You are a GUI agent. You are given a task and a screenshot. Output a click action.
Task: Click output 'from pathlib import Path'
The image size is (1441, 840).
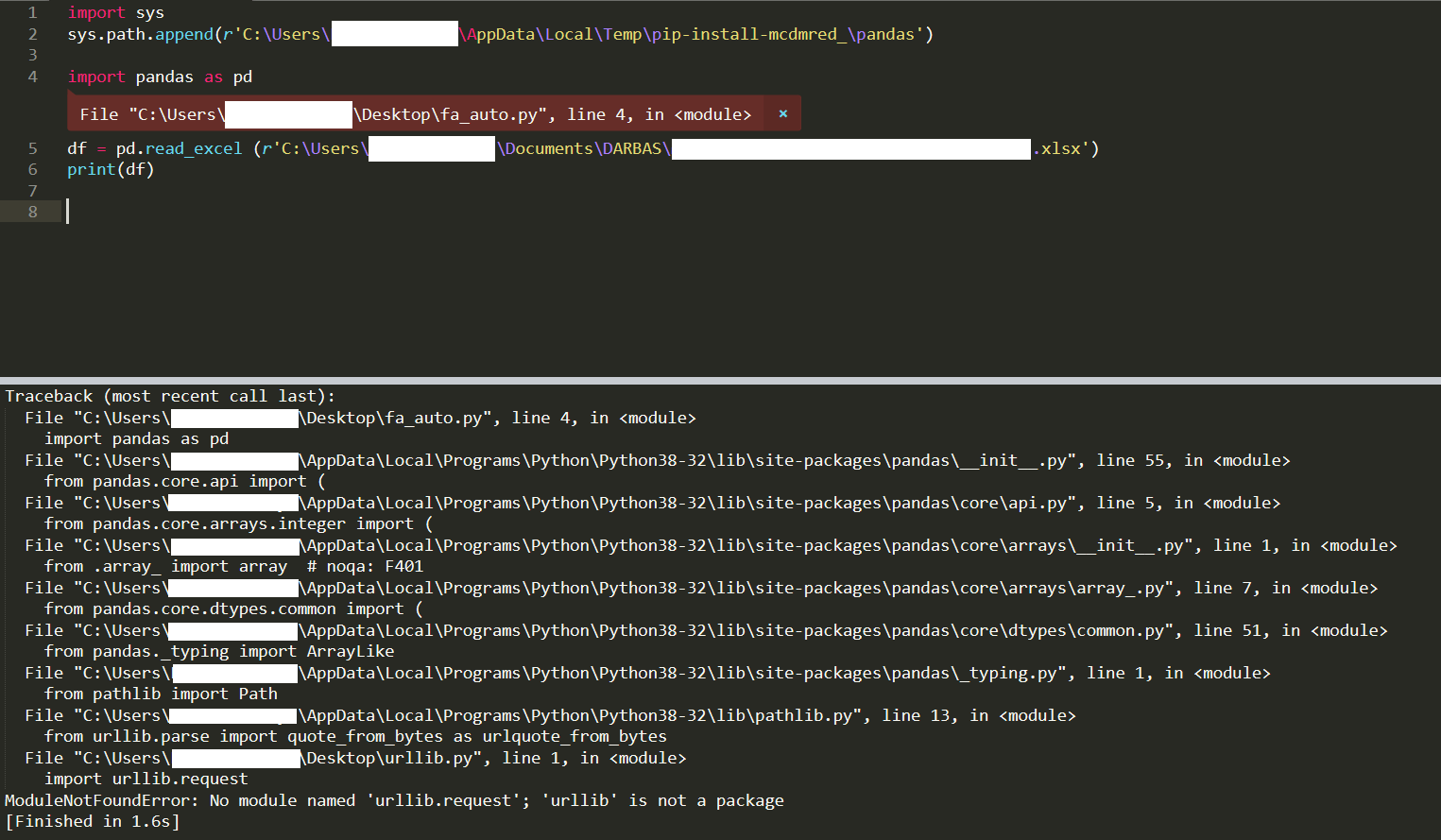(161, 694)
